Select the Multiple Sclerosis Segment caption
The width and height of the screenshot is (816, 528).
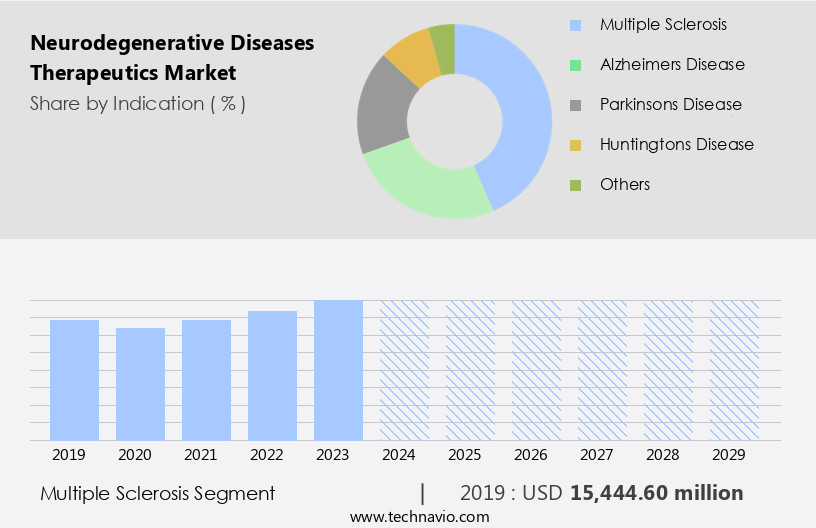point(157,493)
